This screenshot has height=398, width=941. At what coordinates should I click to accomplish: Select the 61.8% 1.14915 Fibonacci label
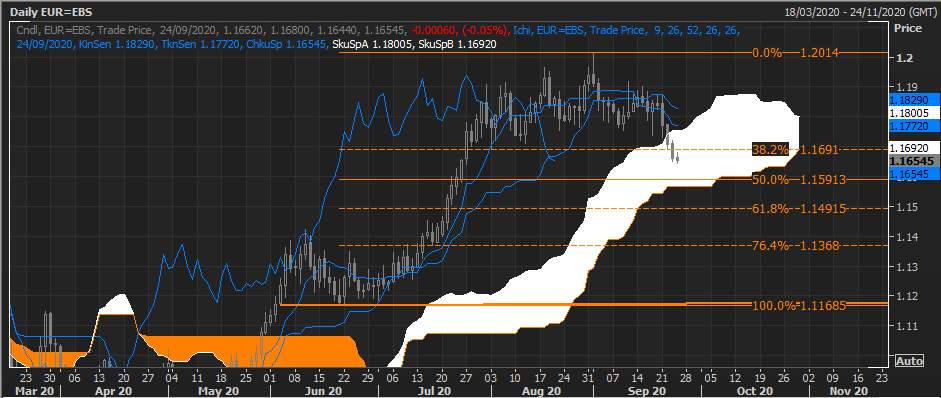coord(799,208)
